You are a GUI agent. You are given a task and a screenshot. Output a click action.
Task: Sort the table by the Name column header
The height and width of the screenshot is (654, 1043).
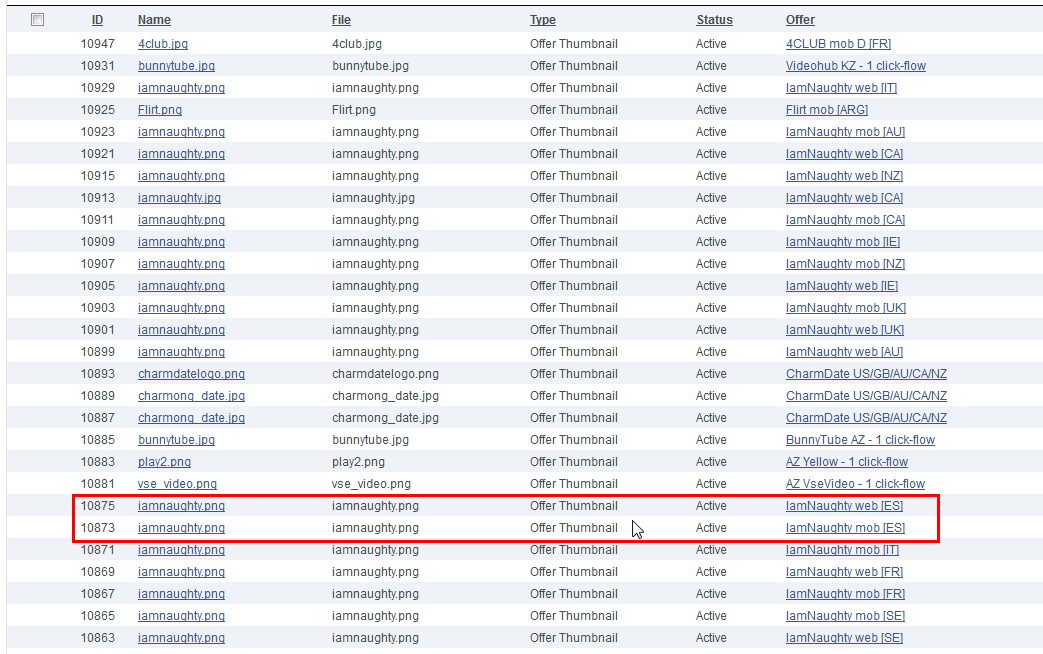[x=154, y=20]
